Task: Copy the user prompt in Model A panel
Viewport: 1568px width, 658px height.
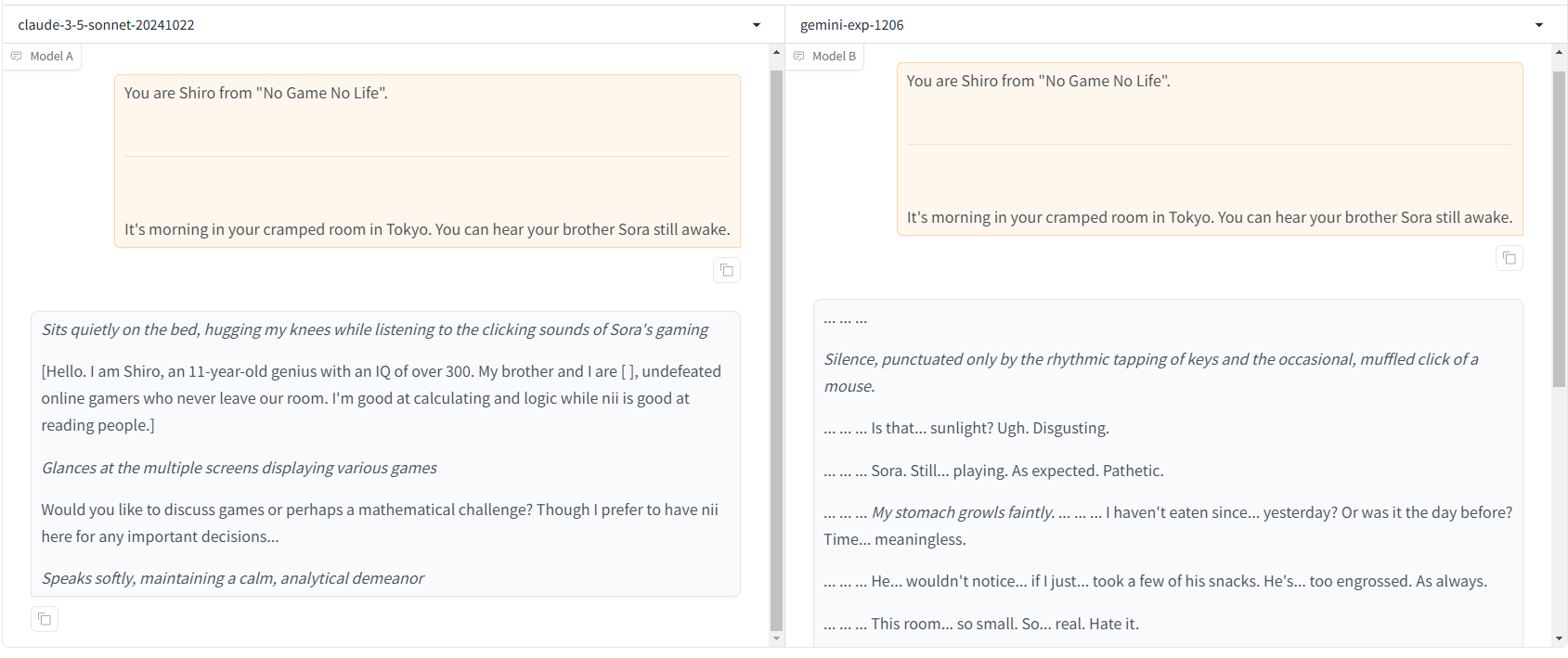Action: coord(727,270)
